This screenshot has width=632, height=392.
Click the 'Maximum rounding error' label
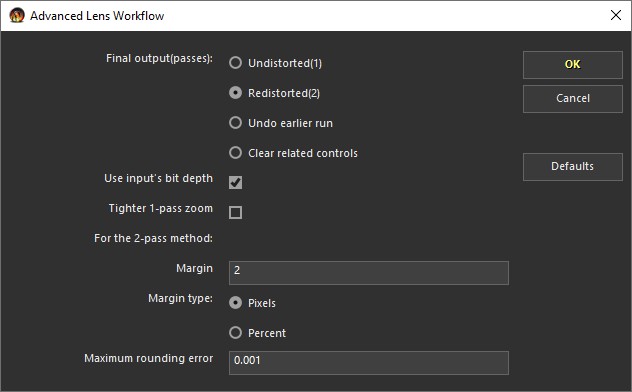[x=148, y=358]
